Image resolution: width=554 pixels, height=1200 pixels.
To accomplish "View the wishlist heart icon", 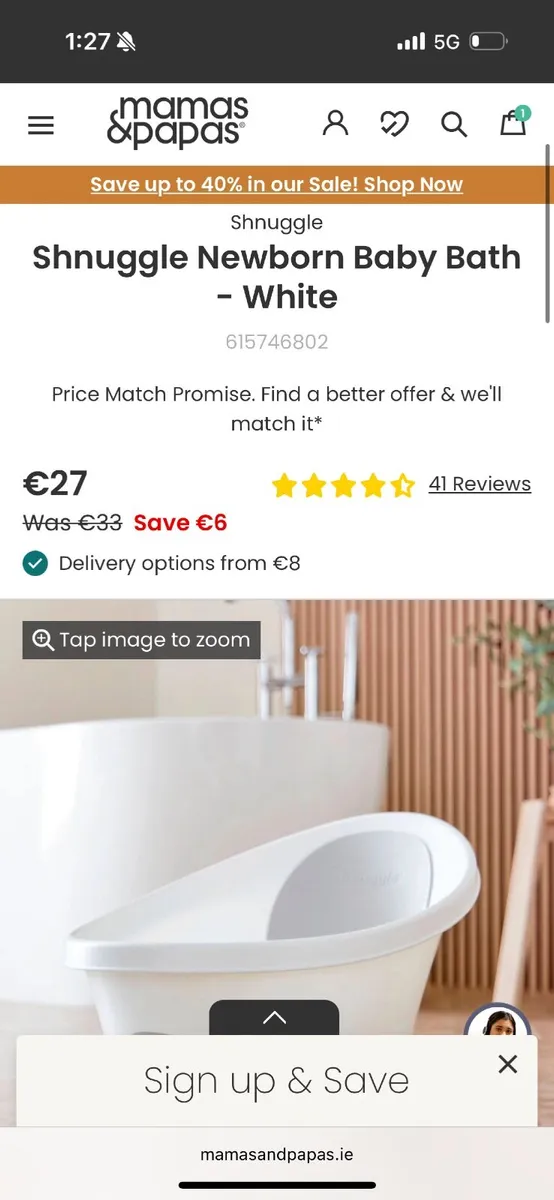I will pyautogui.click(x=395, y=124).
